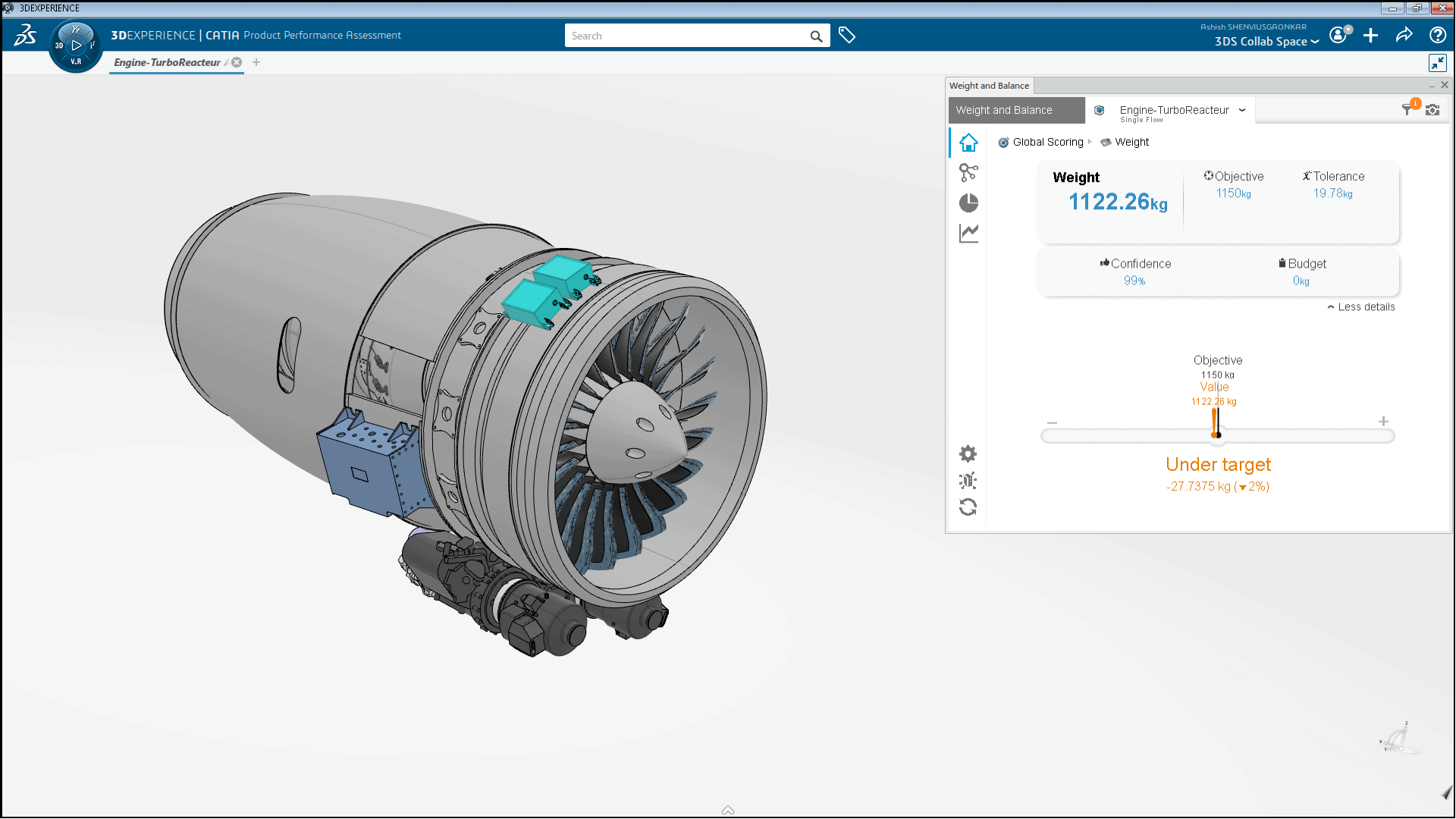Select the Engine-TurboReacteur document tab
Image resolution: width=1456 pixels, height=819 pixels.
(167, 63)
